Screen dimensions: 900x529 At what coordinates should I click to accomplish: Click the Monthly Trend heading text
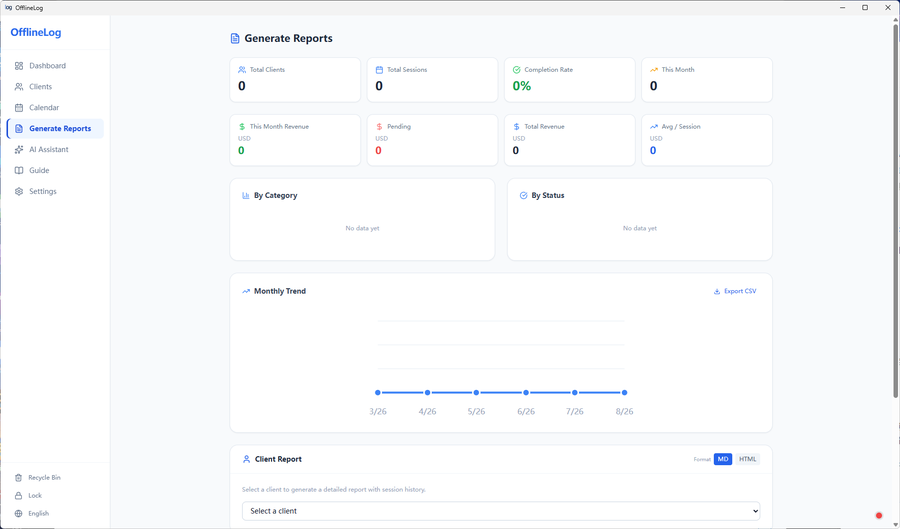pos(280,291)
